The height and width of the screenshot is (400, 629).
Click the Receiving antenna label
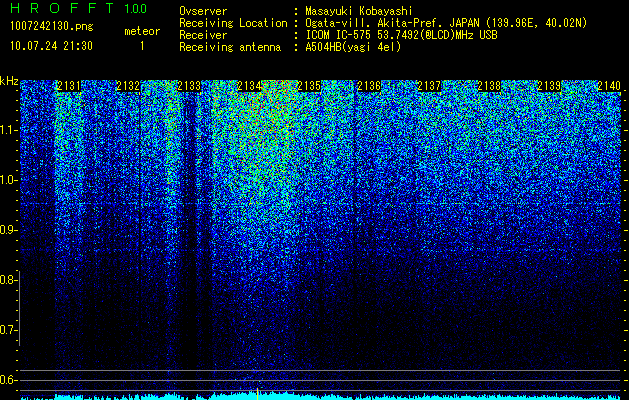pyautogui.click(x=230, y=47)
